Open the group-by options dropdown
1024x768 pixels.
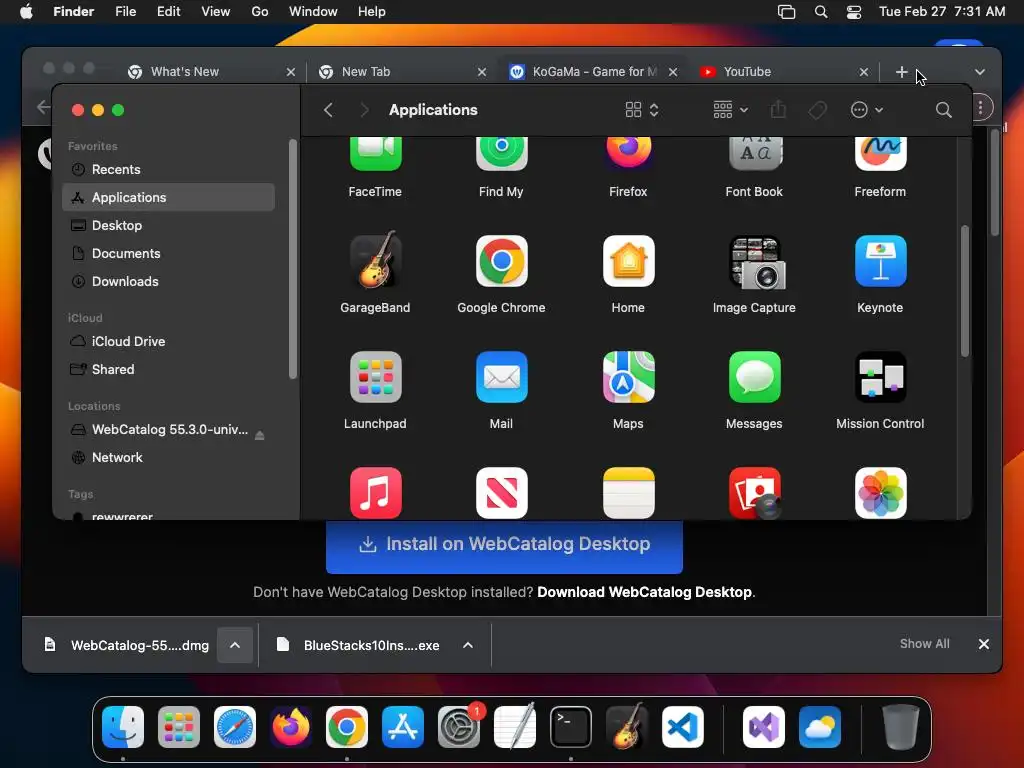pos(731,110)
